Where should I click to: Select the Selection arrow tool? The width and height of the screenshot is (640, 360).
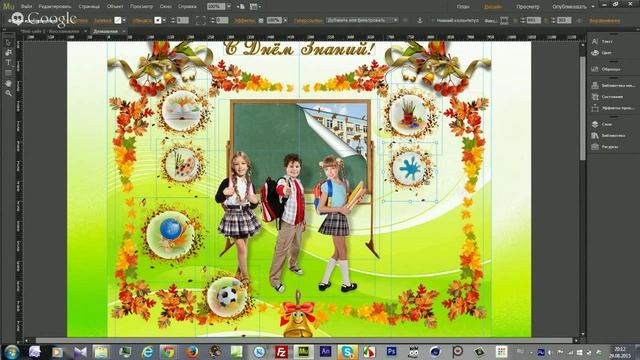coord(8,42)
